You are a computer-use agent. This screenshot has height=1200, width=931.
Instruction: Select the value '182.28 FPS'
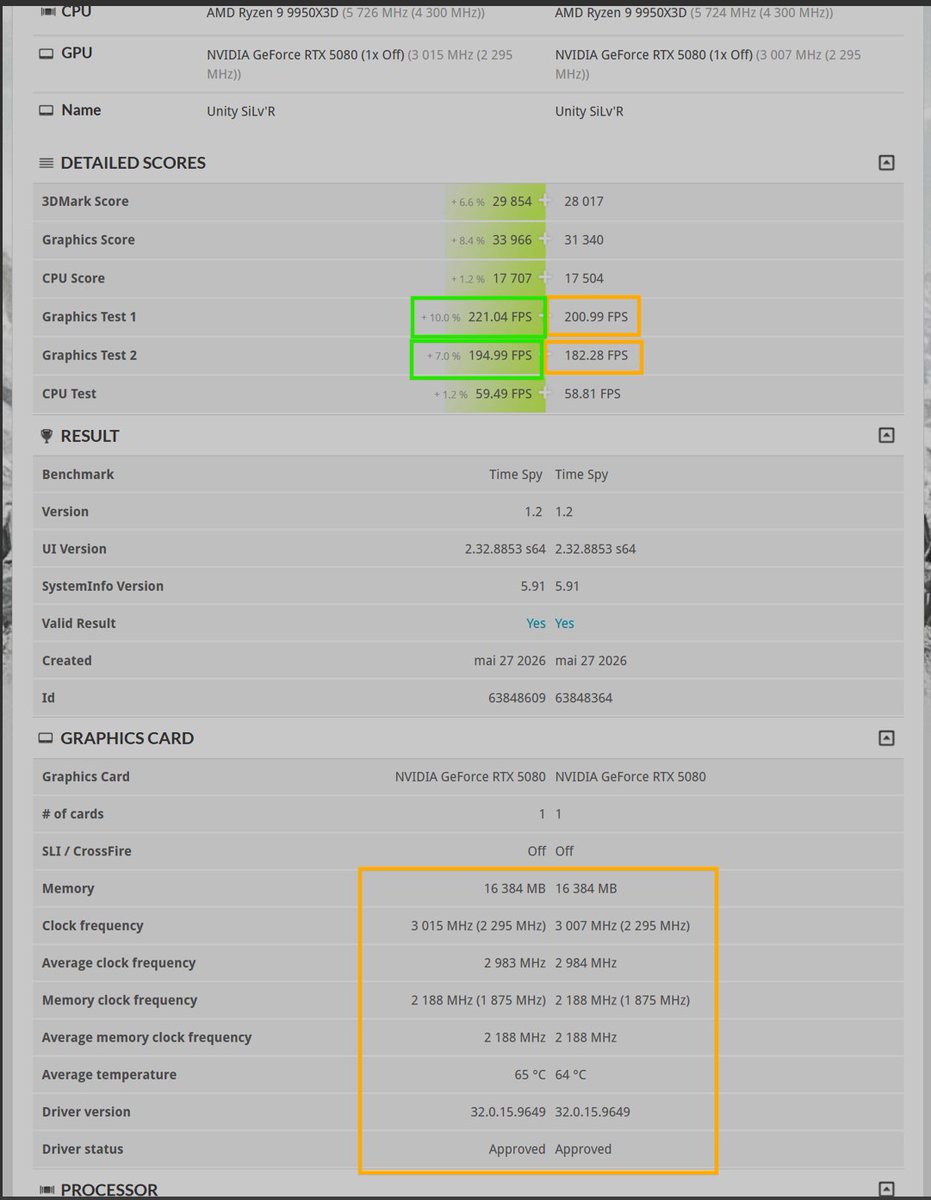coord(596,355)
